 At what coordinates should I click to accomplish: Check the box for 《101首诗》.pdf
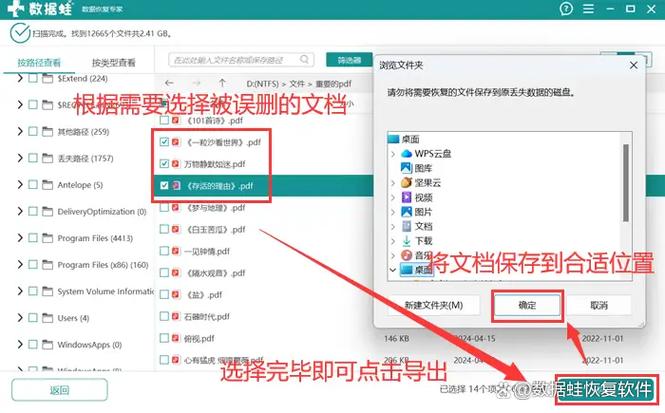point(164,120)
